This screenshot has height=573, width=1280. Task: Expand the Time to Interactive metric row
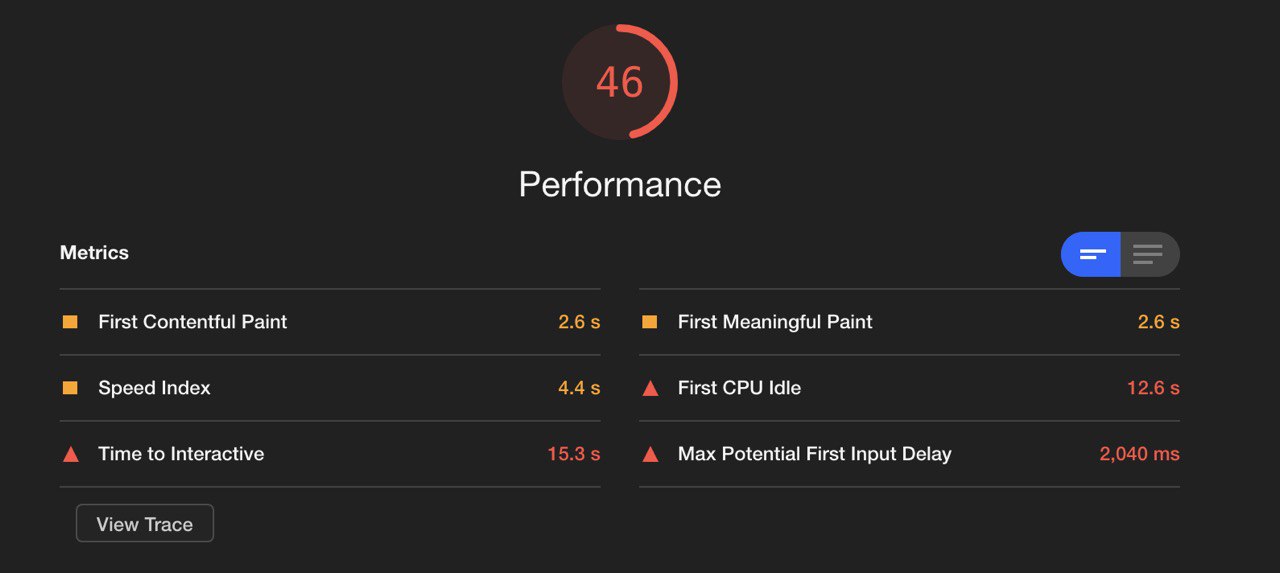[x=330, y=454]
